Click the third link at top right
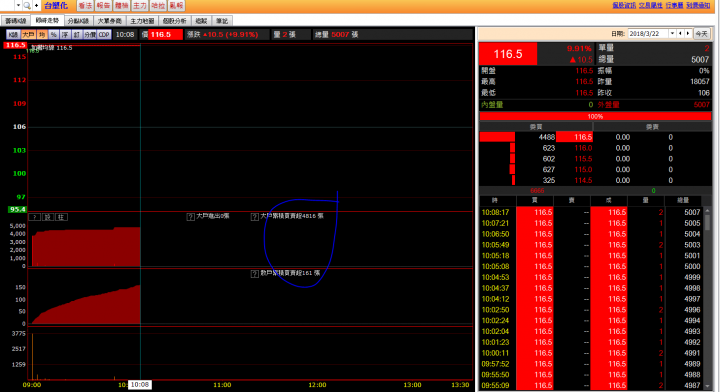This screenshot has width=720, height=392. 675,5
